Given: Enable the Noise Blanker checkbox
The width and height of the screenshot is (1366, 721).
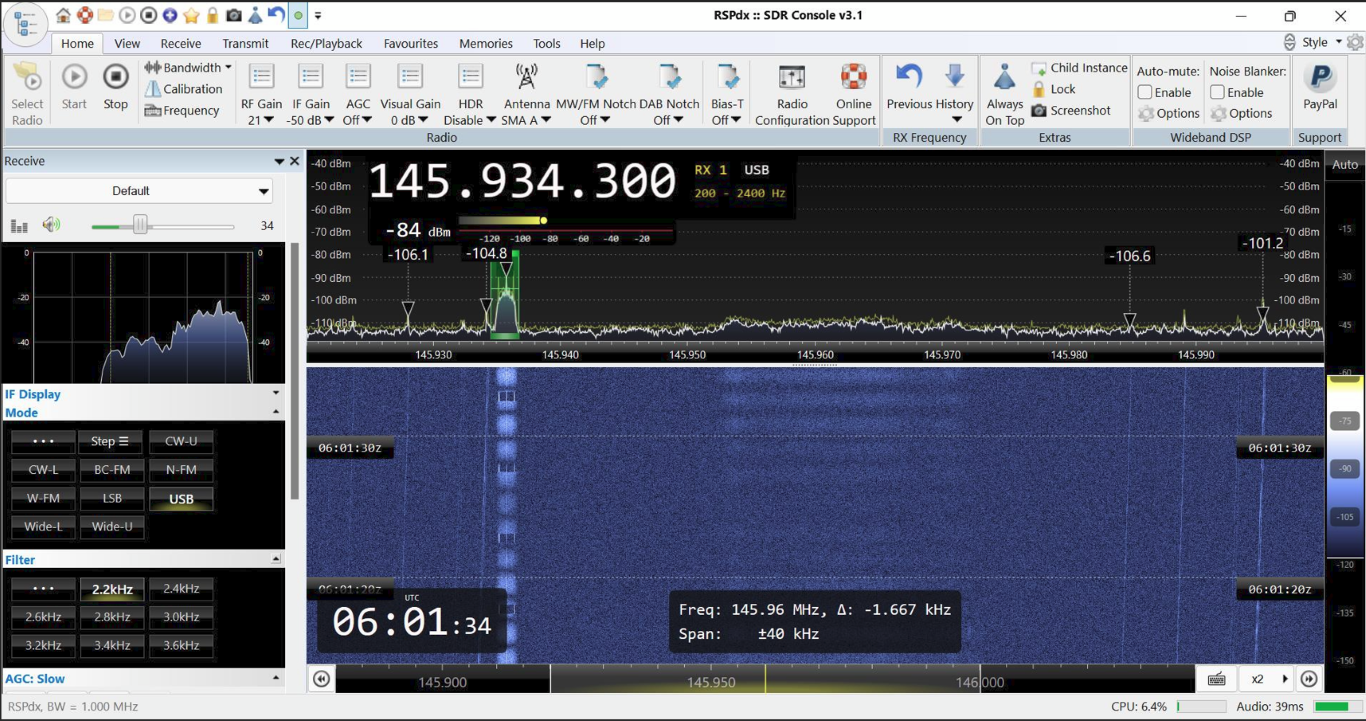Looking at the screenshot, I should [x=1217, y=92].
